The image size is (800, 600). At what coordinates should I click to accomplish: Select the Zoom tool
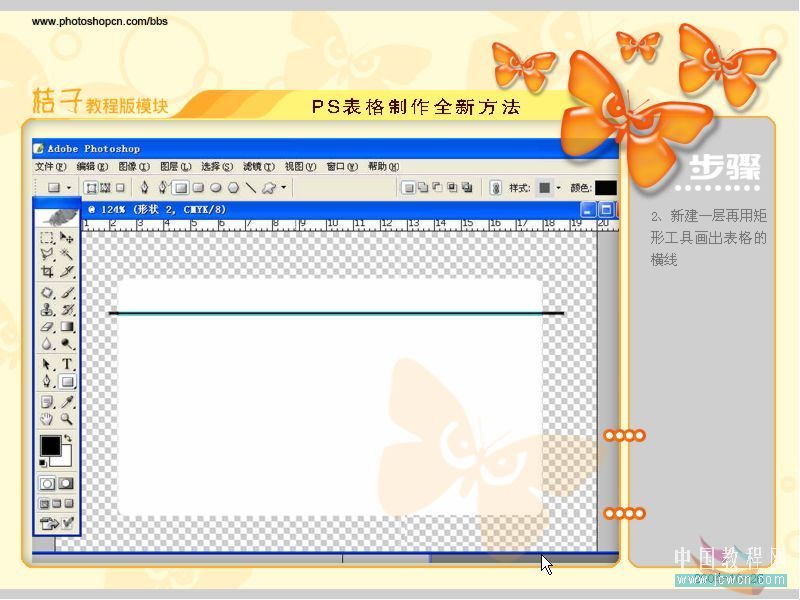66,419
